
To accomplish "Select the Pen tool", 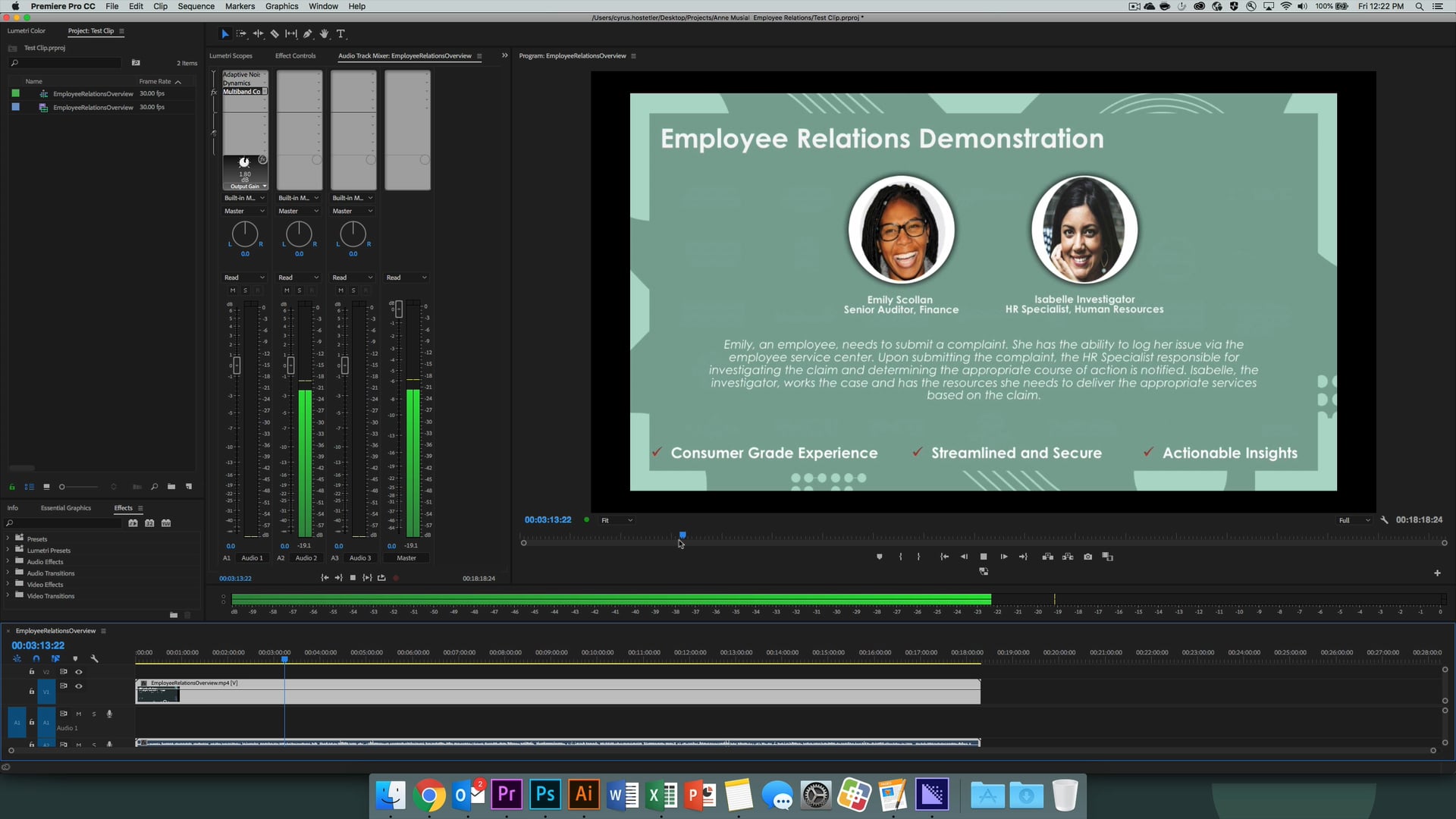I will 307,33.
